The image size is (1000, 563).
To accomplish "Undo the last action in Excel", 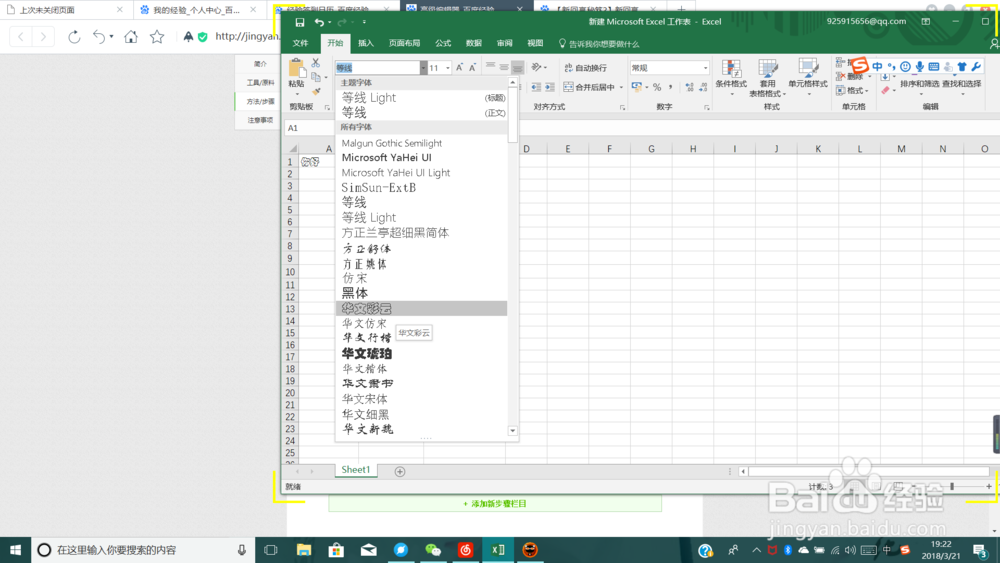I will [x=319, y=22].
